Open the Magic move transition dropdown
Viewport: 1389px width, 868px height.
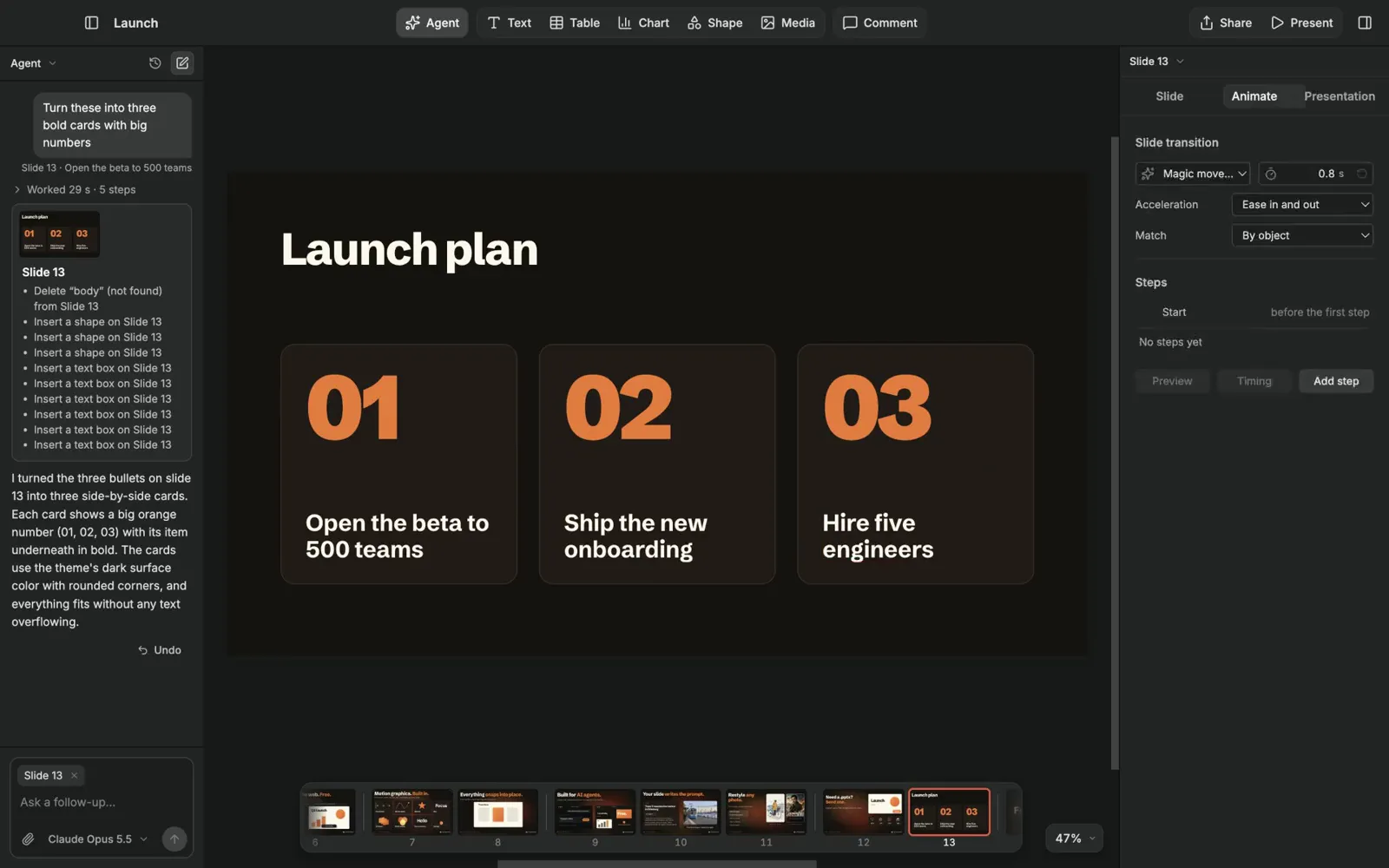coord(1193,174)
